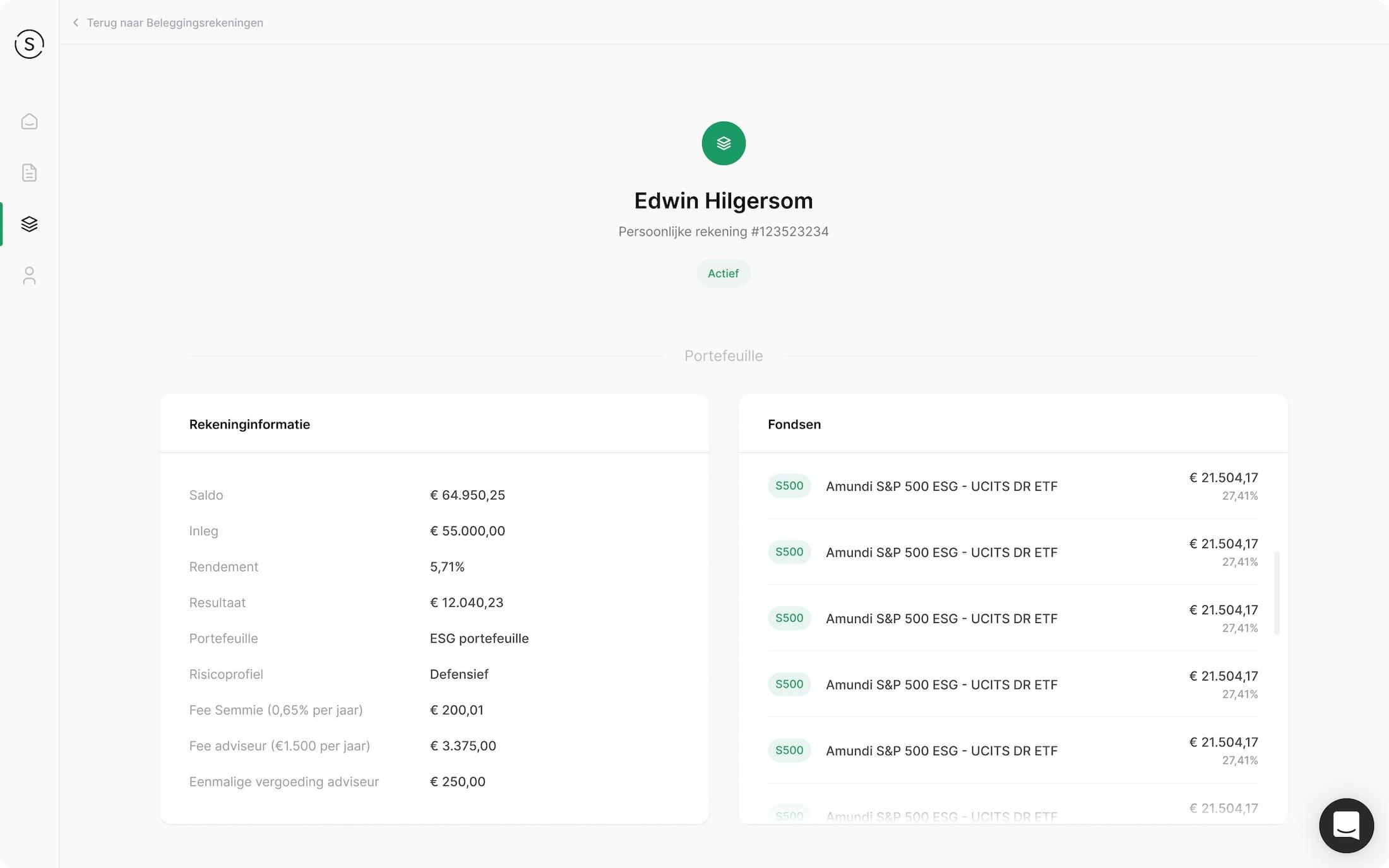This screenshot has width=1389, height=868.
Task: Open the user profile sidebar icon
Action: [29, 275]
